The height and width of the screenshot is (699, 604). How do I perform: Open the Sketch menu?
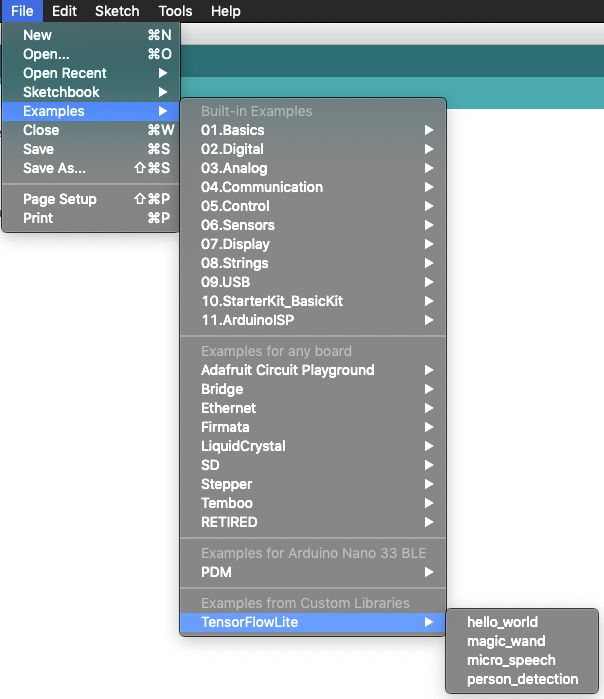117,11
